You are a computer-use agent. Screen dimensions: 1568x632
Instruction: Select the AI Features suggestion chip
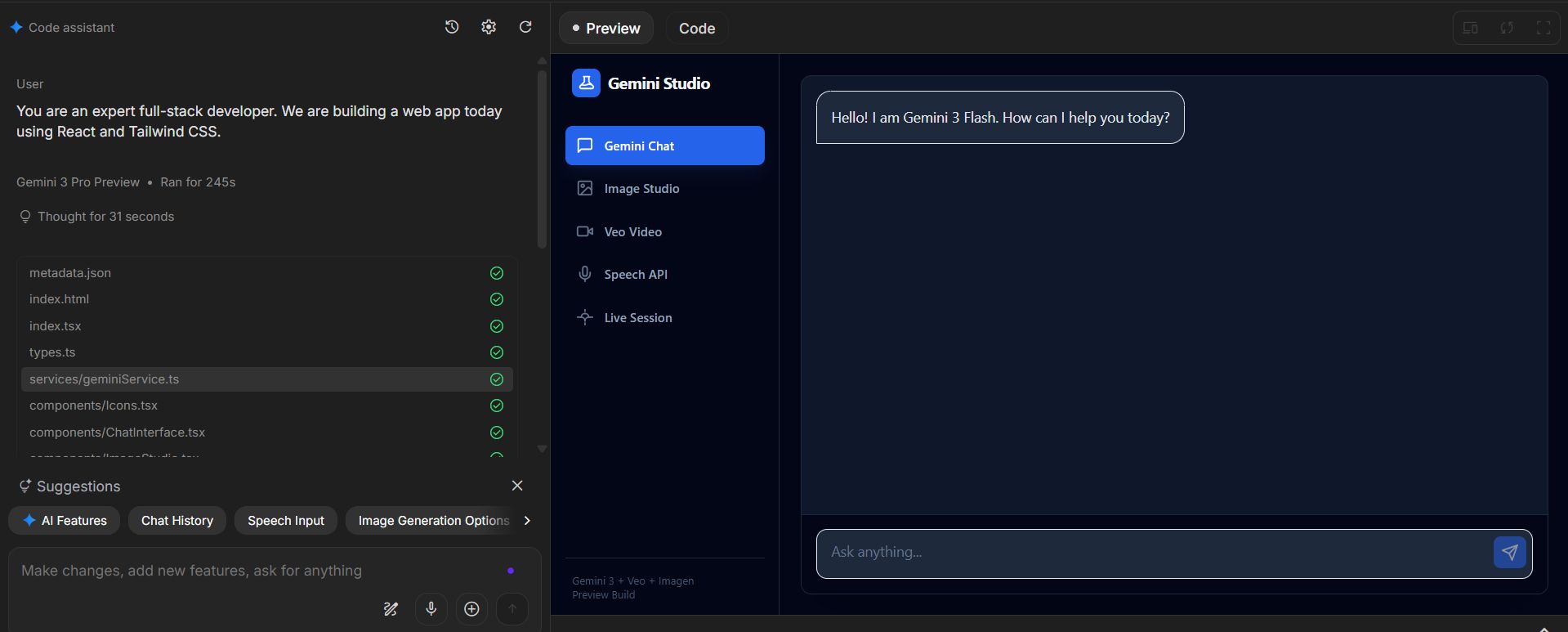(x=65, y=520)
